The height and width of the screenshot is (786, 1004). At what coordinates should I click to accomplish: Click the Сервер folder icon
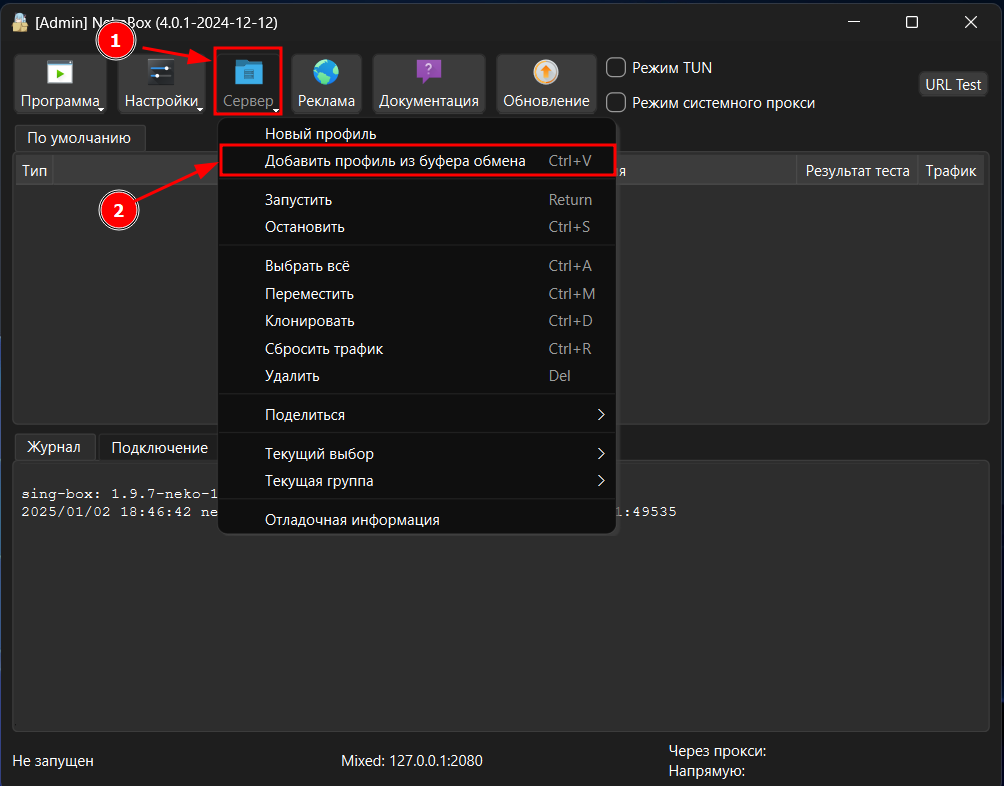point(247,72)
